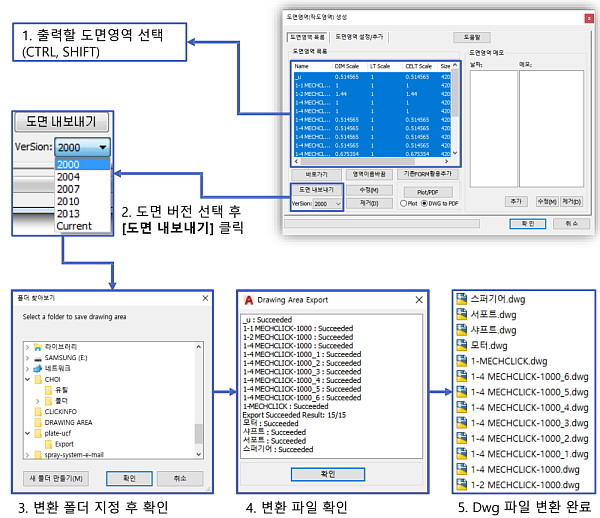Select the 모터.dwg file icon
The height and width of the screenshot is (518, 600).
tap(461, 345)
